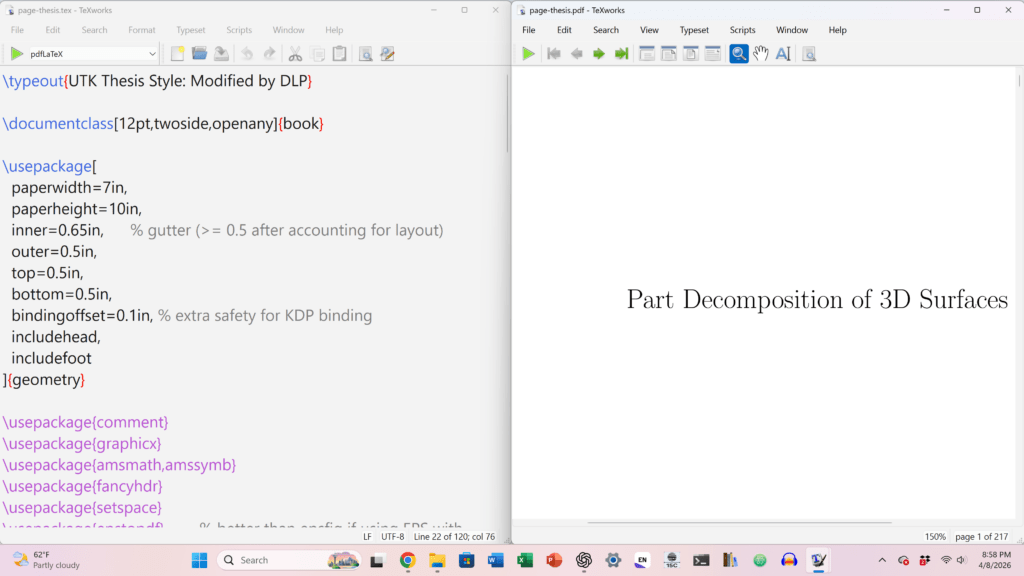Switch to the Select Text tool
This screenshot has height=576, width=1024.
tap(783, 54)
